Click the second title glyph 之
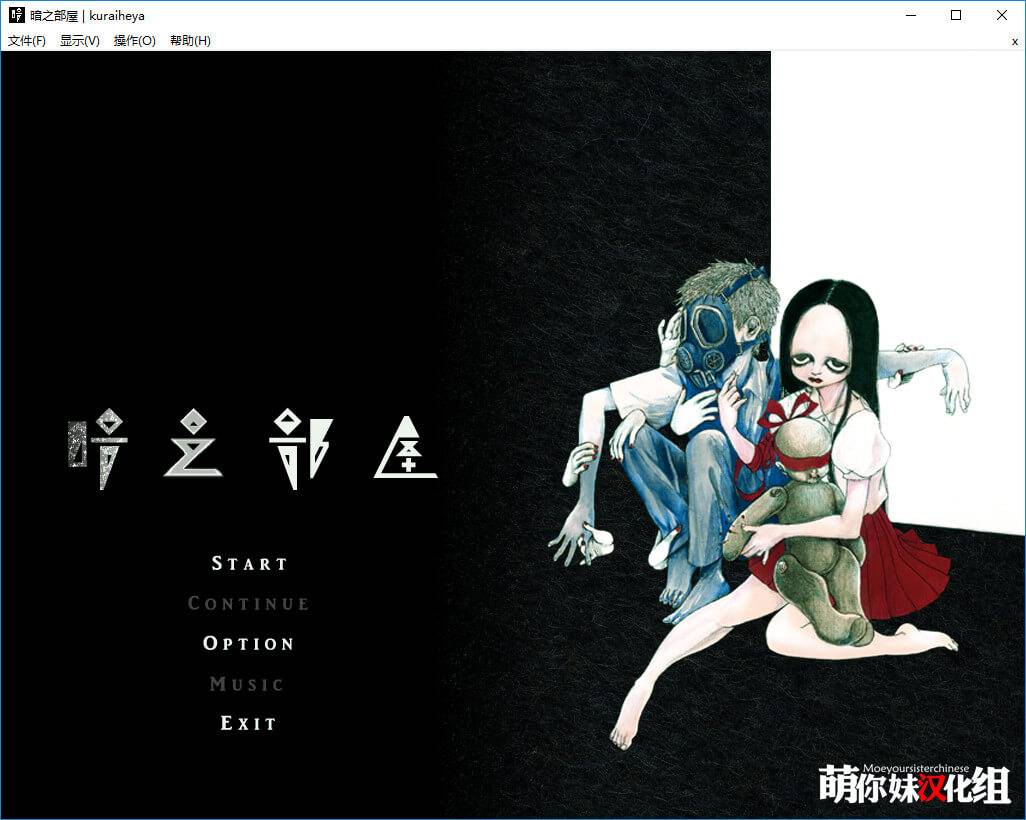 [x=193, y=445]
